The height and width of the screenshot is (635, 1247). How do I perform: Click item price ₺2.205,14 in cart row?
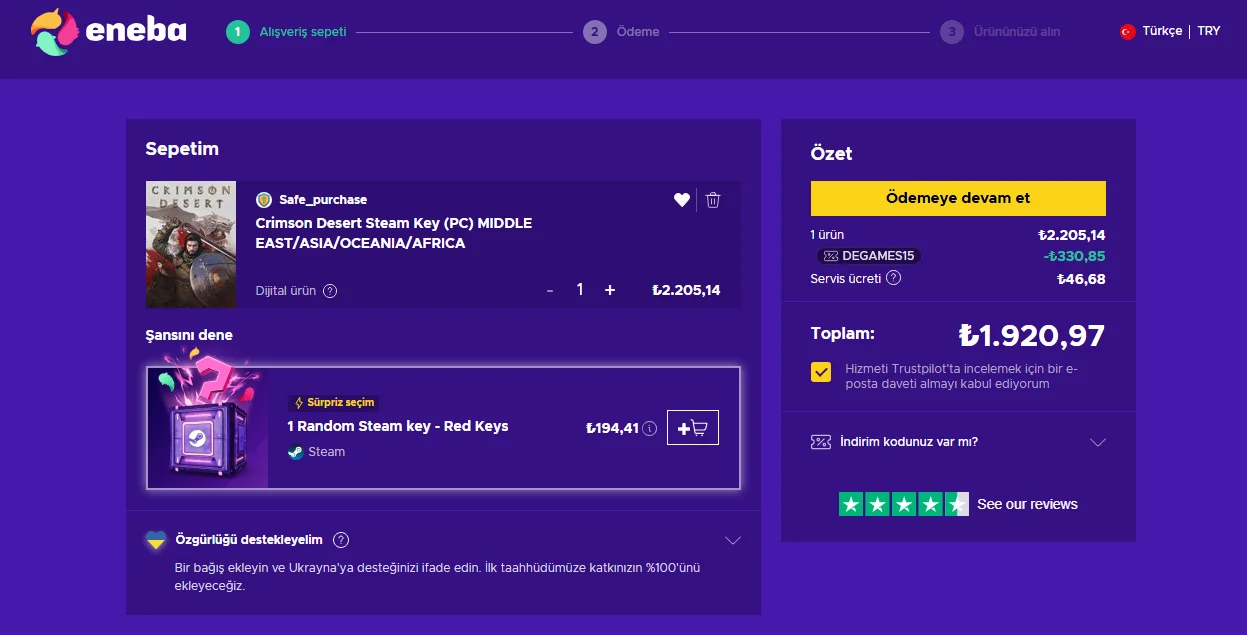(686, 291)
